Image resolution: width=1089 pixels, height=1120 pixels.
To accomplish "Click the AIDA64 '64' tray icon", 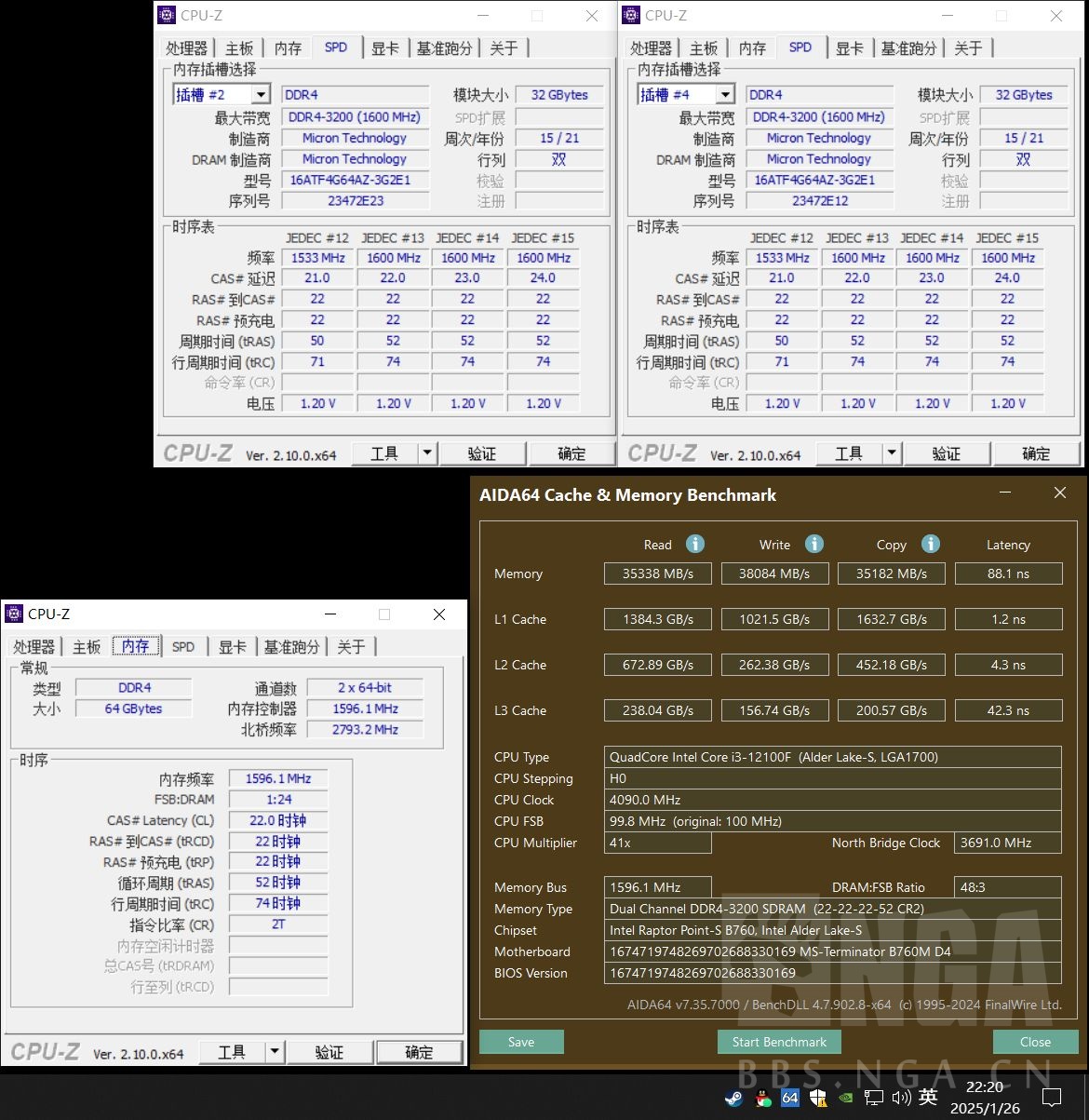I will coord(789,1096).
